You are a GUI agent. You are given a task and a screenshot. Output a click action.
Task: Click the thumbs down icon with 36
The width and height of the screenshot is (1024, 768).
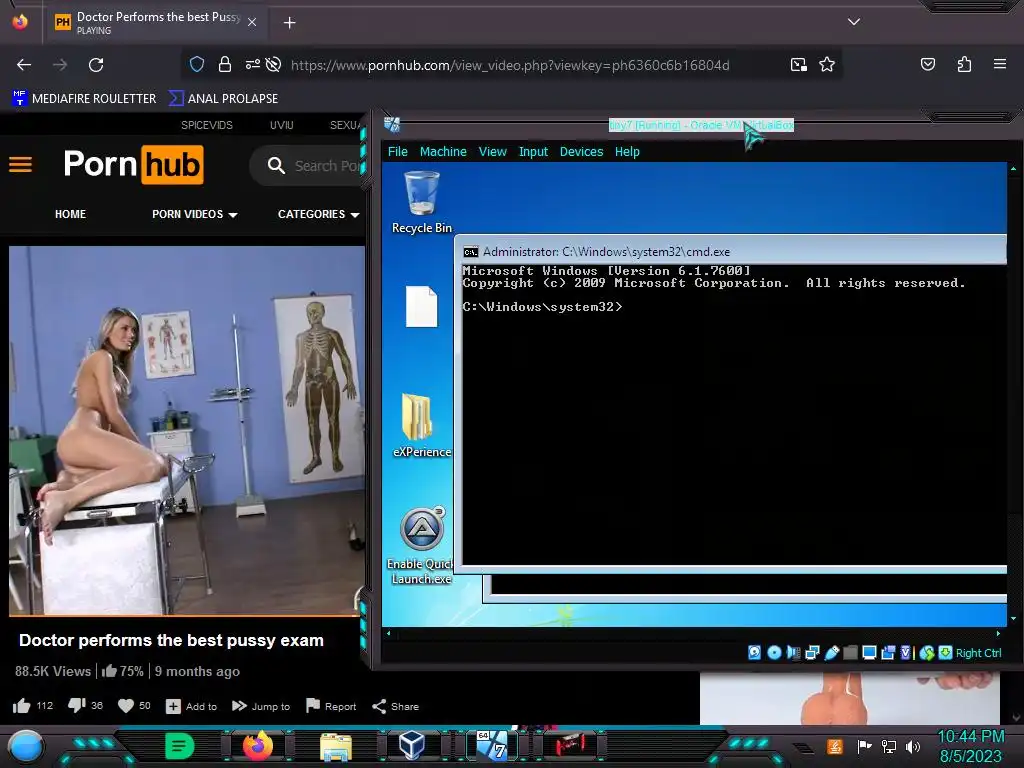(x=77, y=706)
